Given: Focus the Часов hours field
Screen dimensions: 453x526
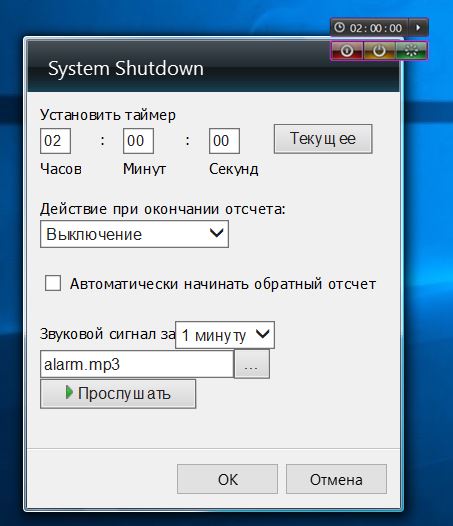Looking at the screenshot, I should pos(55,141).
